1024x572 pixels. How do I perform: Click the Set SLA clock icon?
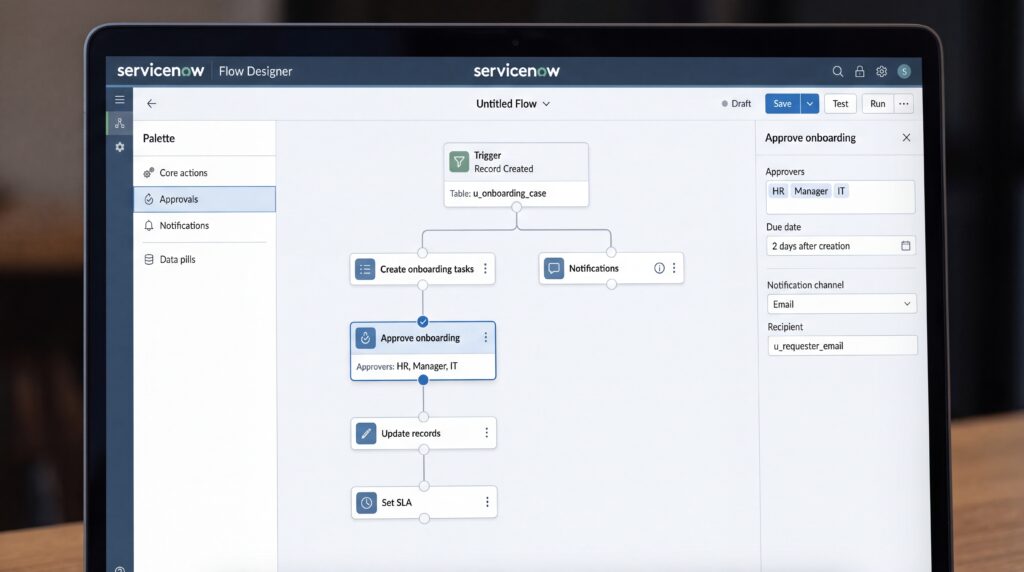pos(367,503)
